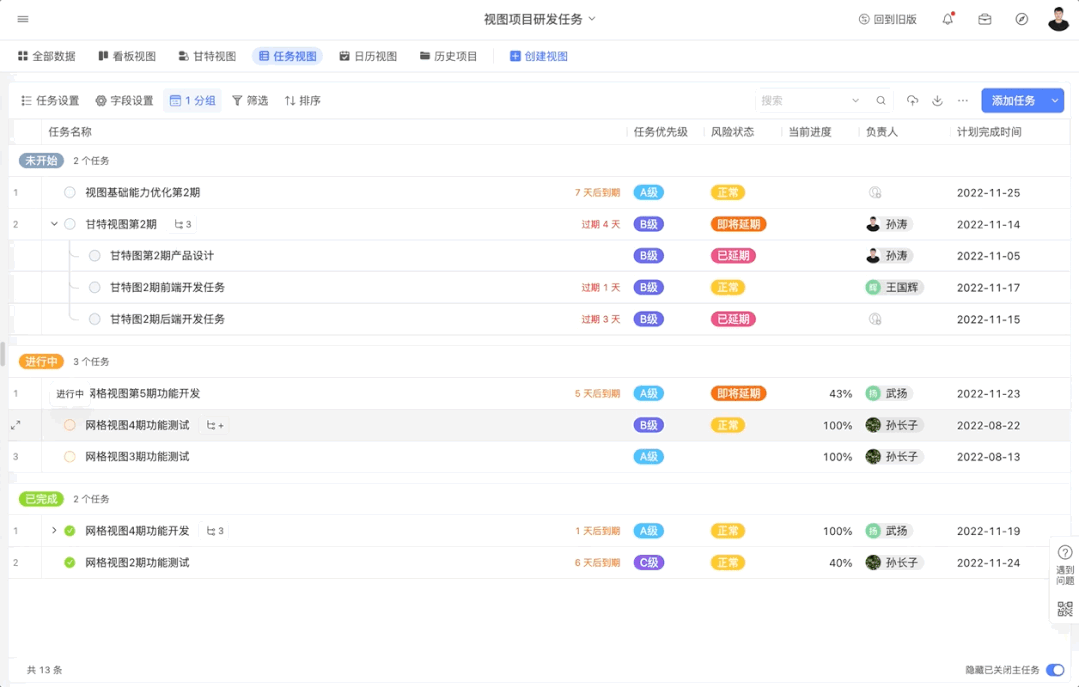Screen dimensions: 1079x687
Task: Mark 视图基础能力优化第2期 as complete
Action: (70, 193)
